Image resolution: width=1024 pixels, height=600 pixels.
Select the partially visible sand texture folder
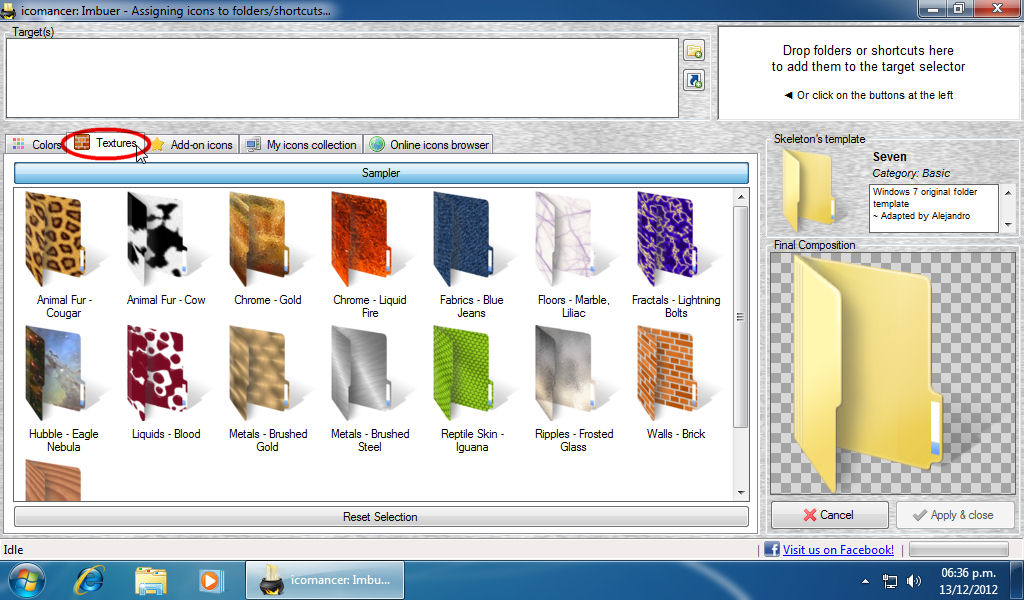pos(53,480)
